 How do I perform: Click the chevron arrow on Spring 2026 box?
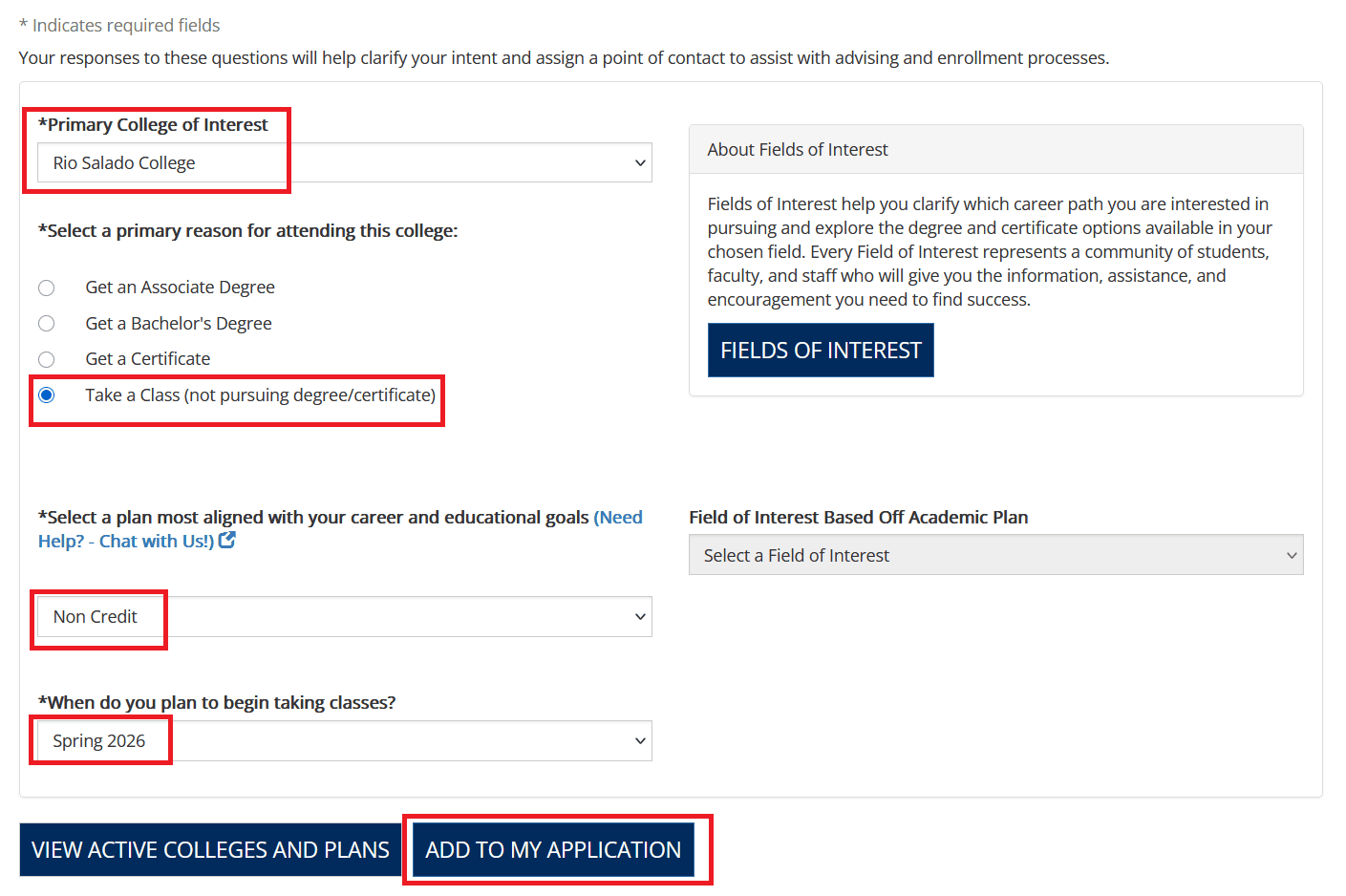[x=640, y=741]
